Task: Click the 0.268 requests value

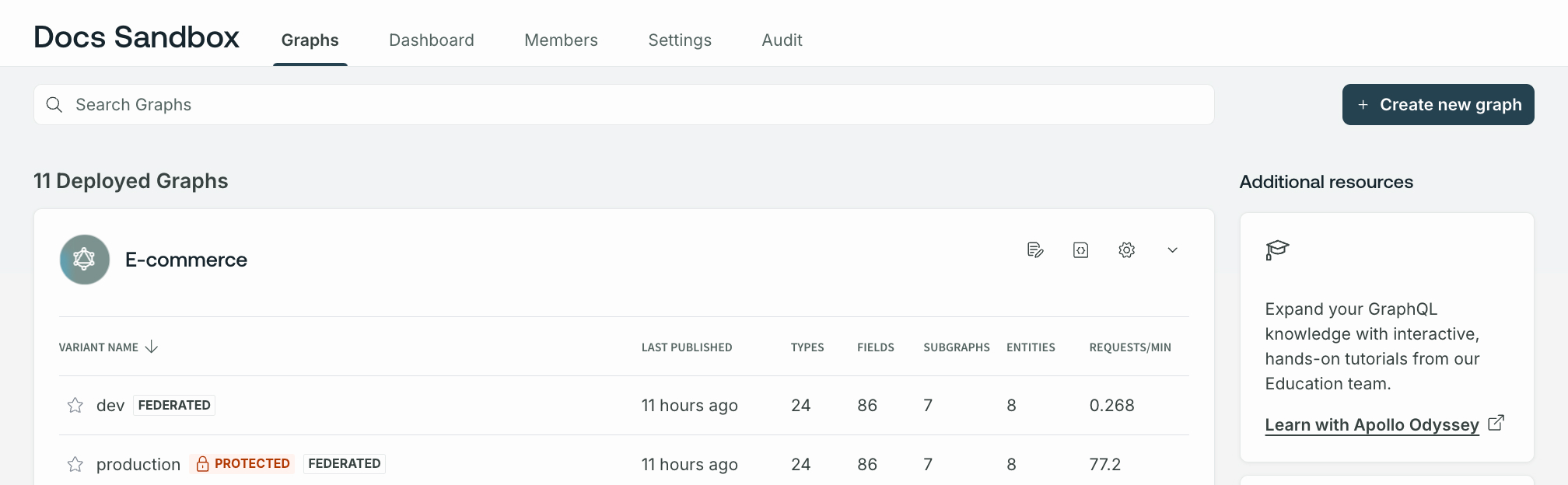Action: 1111,405
